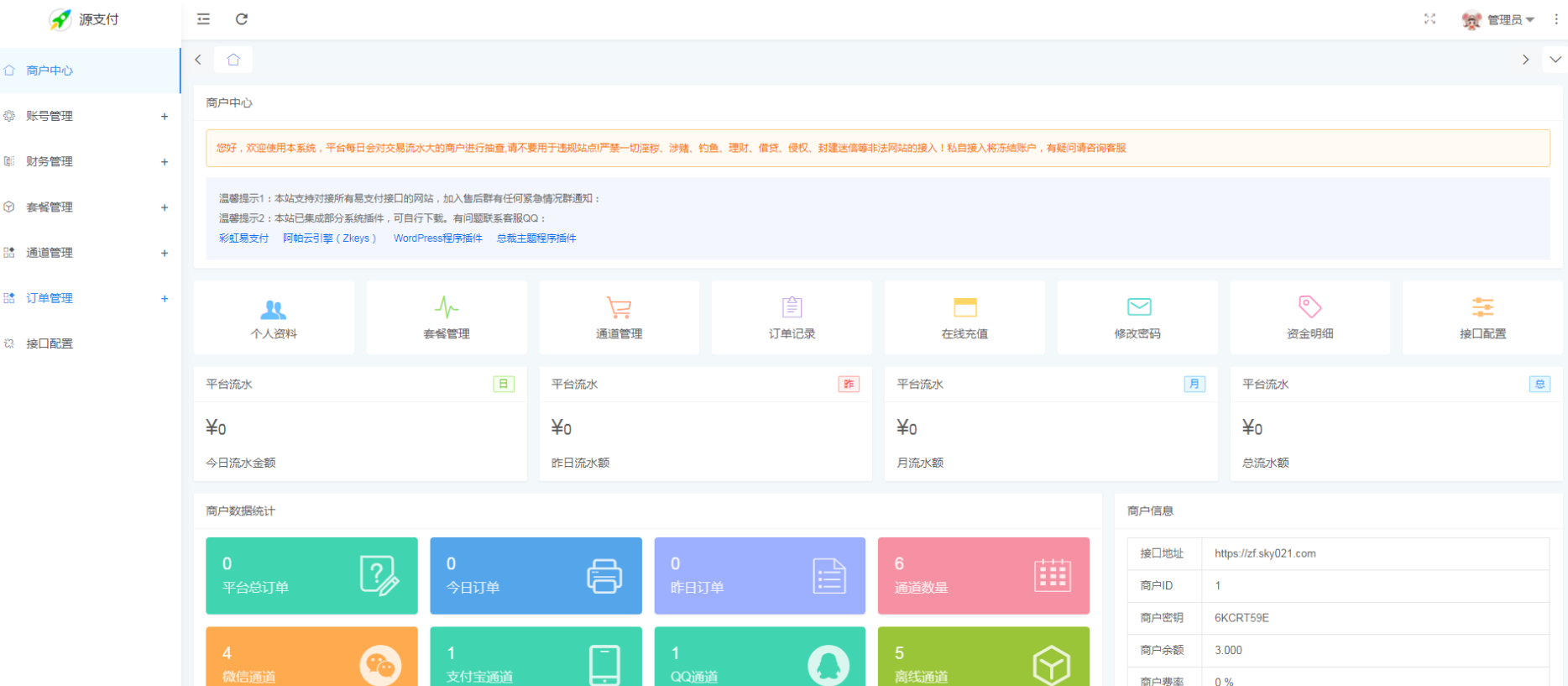Click the 账号管理 gear icon in sidebar

pos(9,116)
